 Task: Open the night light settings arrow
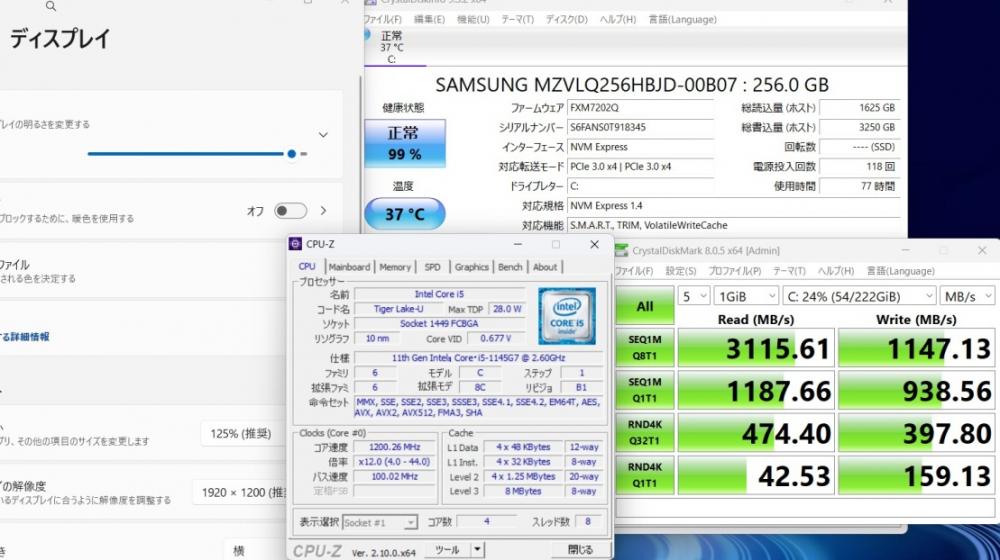pyautogui.click(x=323, y=211)
